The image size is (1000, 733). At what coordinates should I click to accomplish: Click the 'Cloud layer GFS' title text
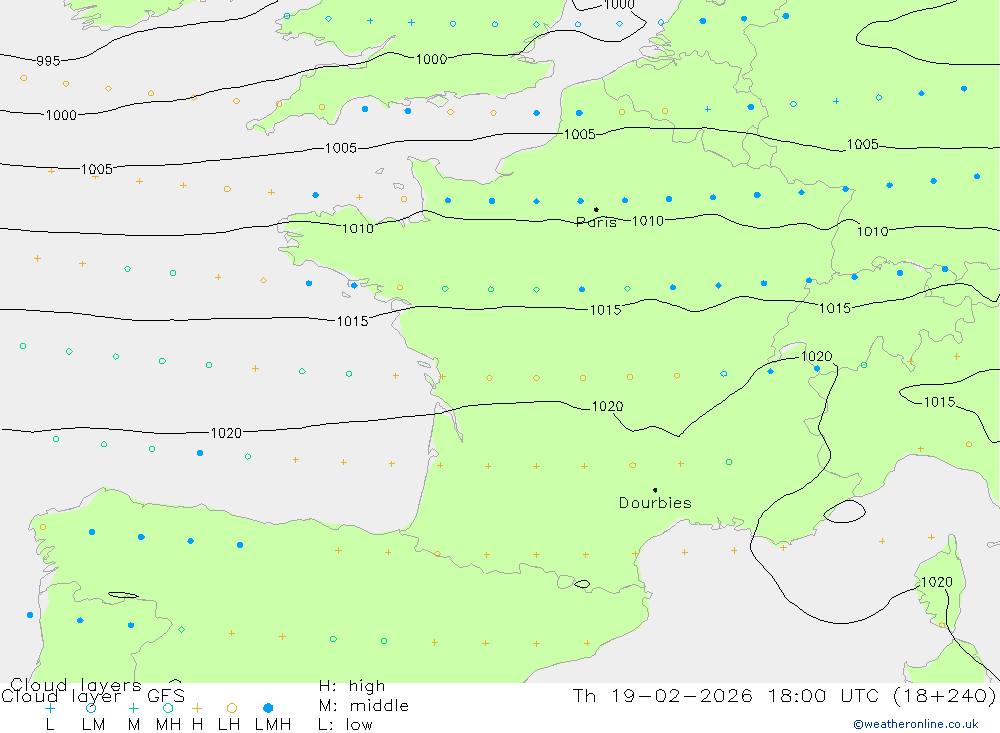click(93, 696)
